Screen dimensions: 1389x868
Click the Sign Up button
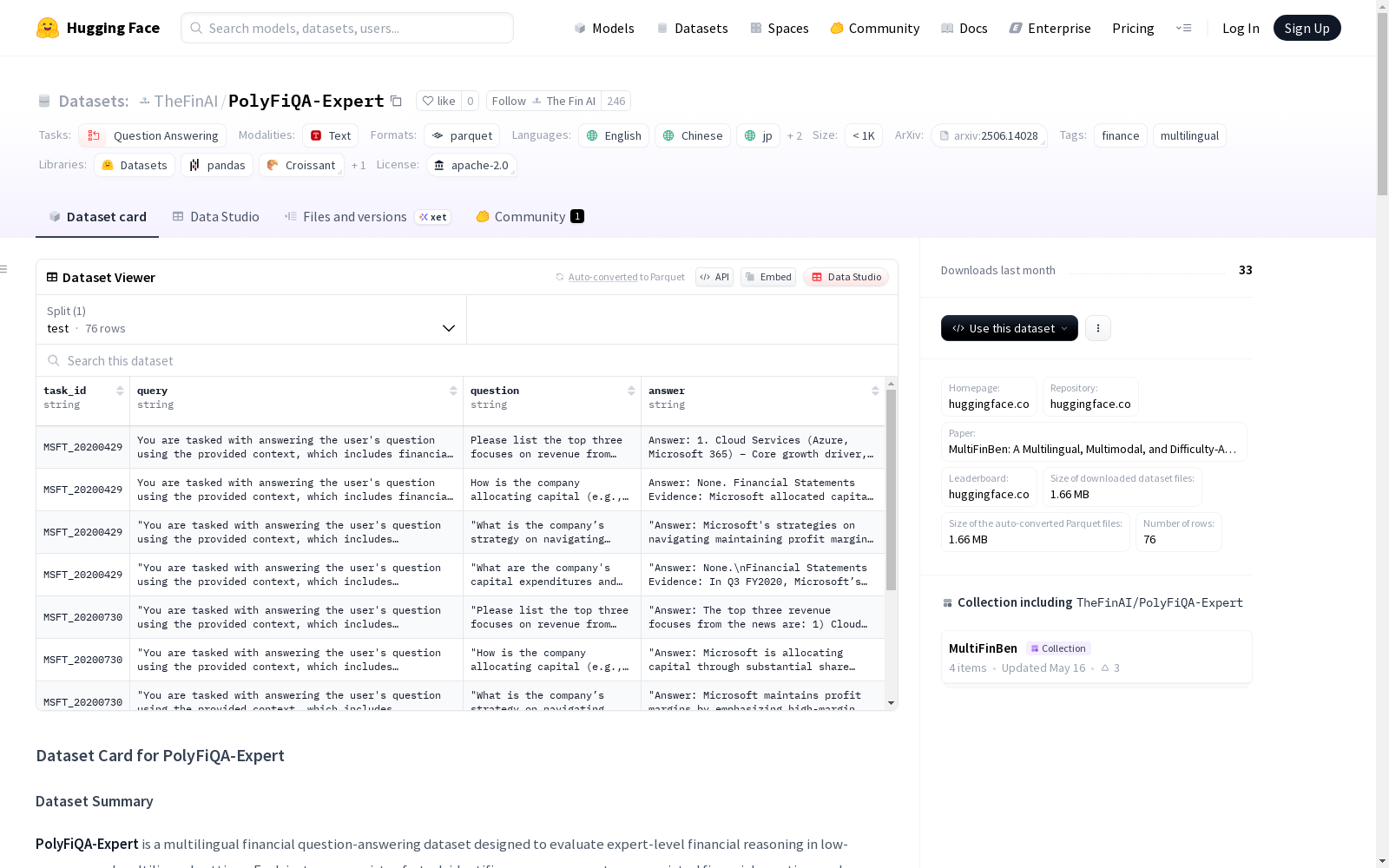1307,28
